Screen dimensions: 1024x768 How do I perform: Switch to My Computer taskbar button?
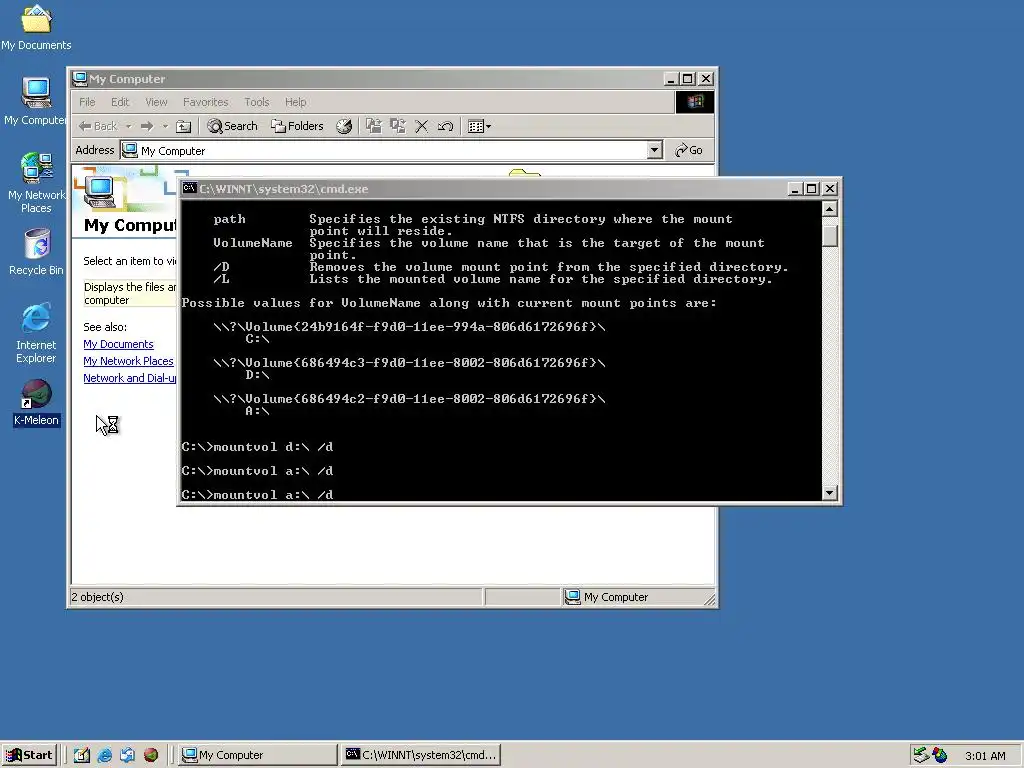[x=258, y=755]
